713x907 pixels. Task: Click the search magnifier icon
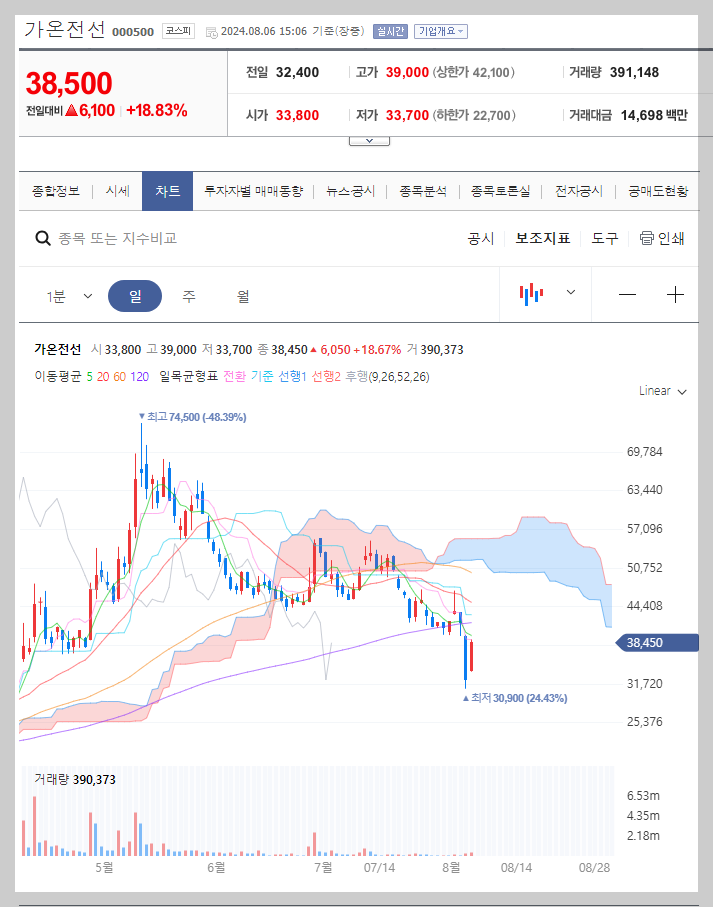coord(42,238)
